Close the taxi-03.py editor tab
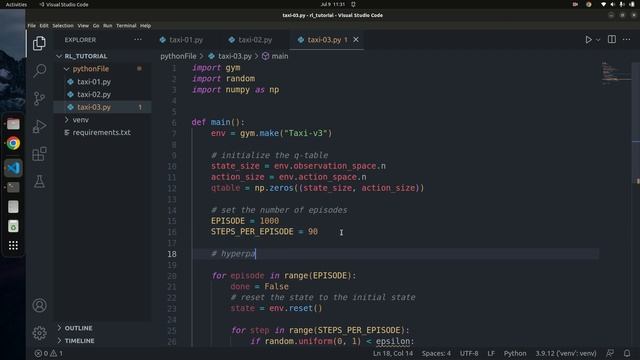This screenshot has height=360, width=640. coord(356,40)
